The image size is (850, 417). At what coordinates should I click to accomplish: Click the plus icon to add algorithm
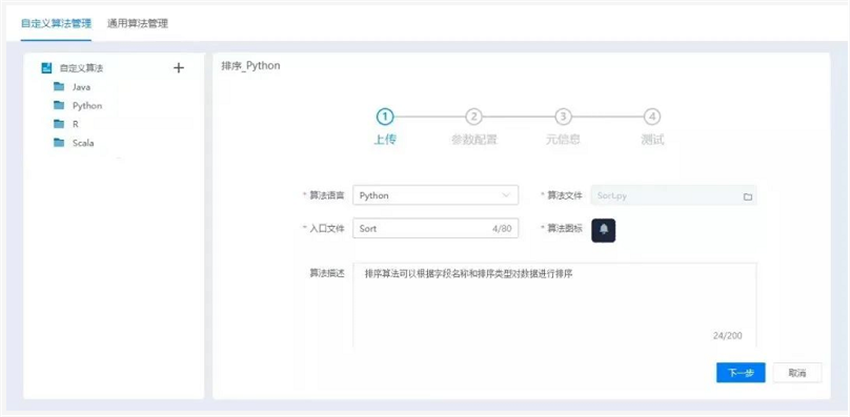(179, 68)
